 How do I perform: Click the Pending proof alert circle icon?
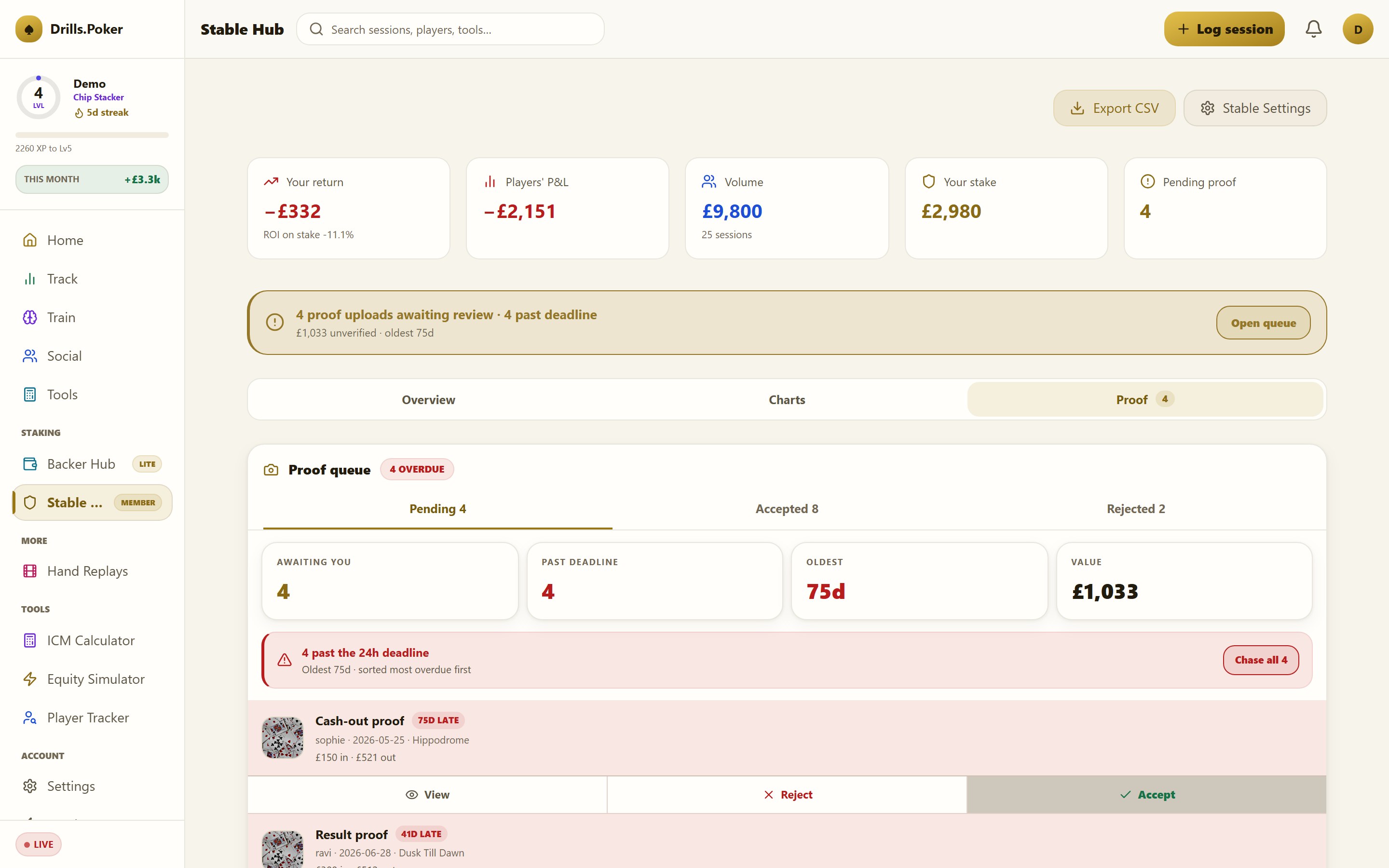(1147, 181)
